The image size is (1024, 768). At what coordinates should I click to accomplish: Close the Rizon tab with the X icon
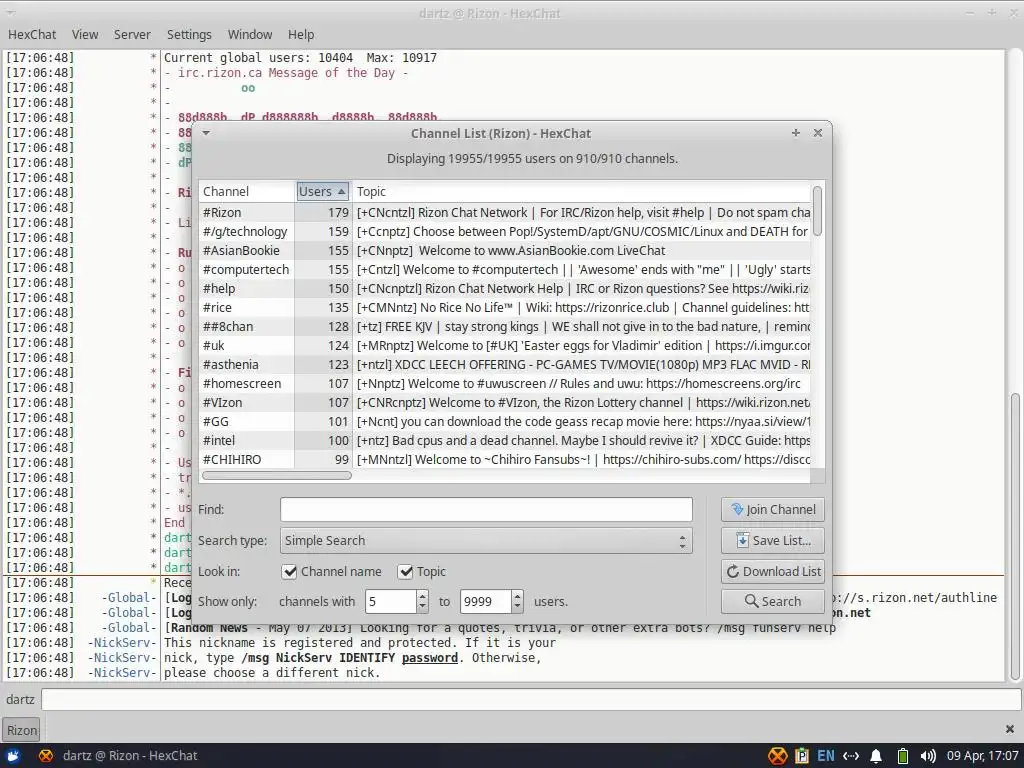pos(1010,729)
